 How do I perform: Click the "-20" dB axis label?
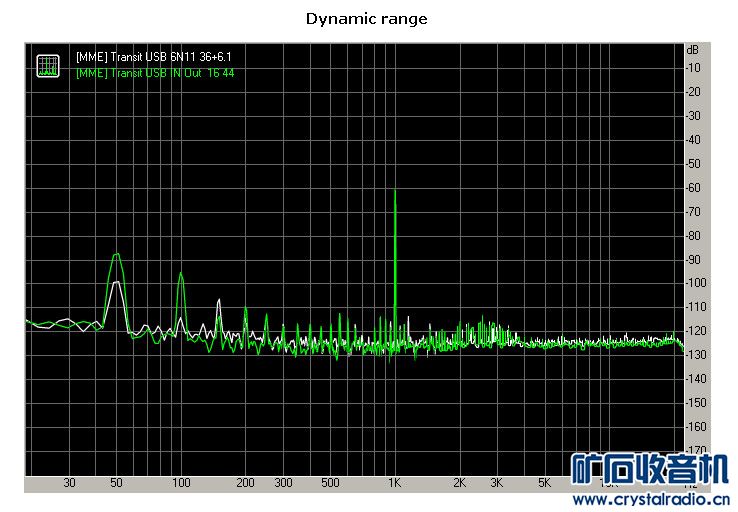[x=693, y=92]
